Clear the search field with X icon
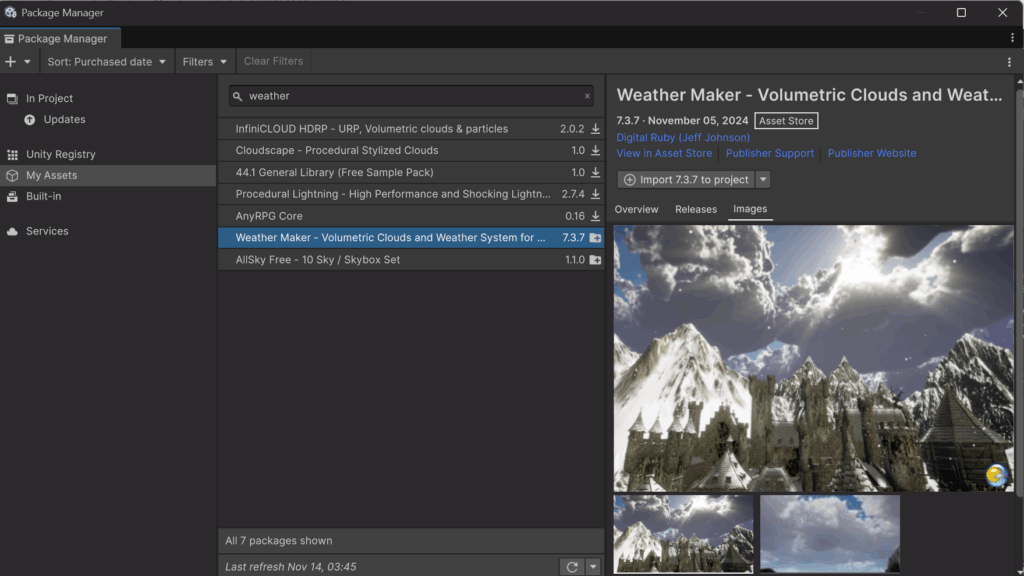 tap(587, 97)
